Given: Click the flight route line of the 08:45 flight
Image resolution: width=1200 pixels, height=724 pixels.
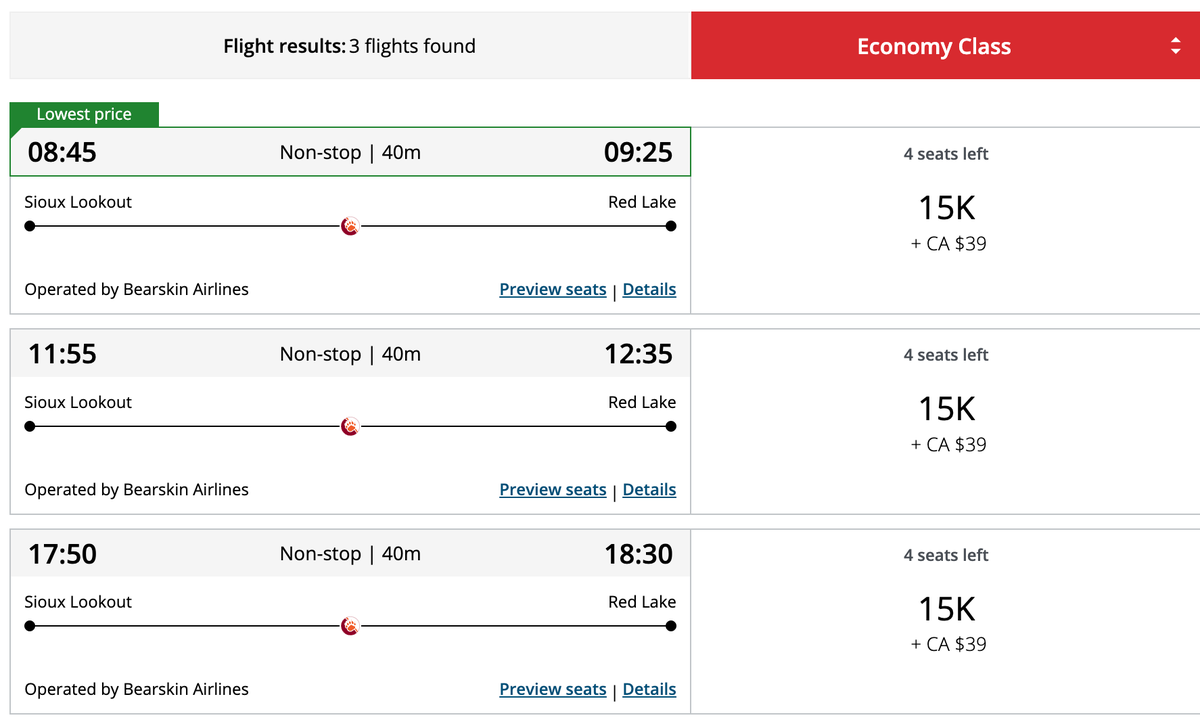Looking at the screenshot, I should tap(200, 226).
